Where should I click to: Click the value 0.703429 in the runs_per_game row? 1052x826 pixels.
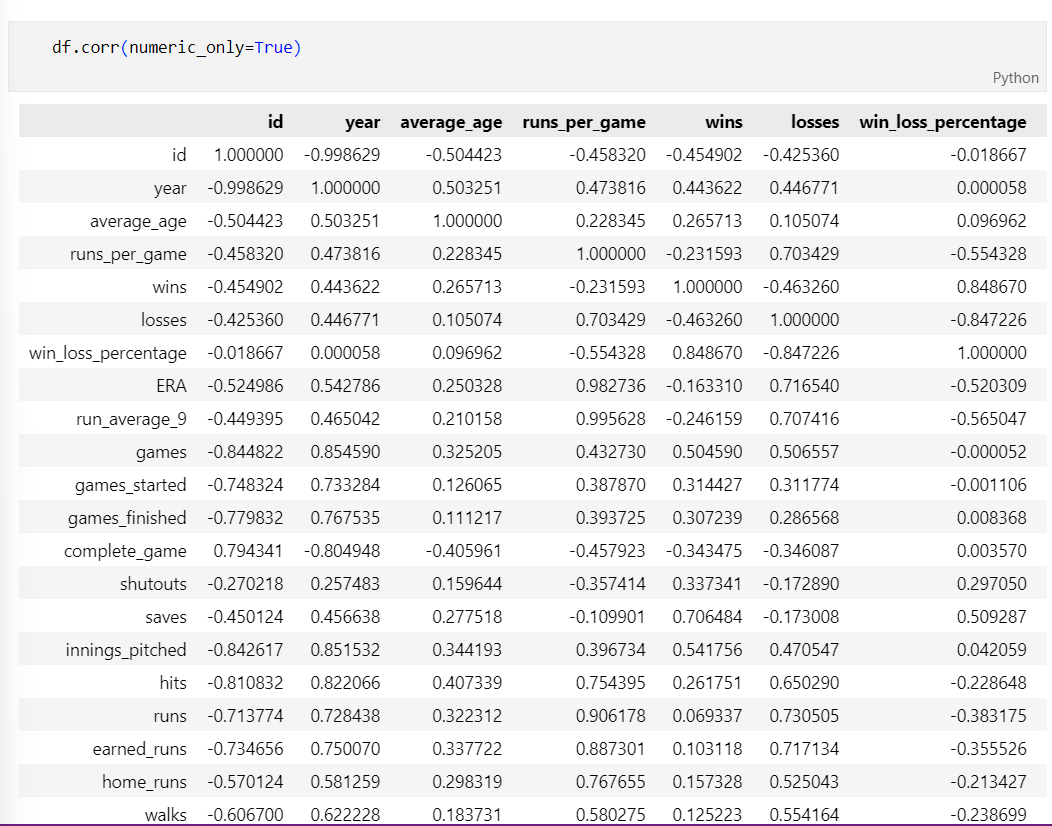(x=804, y=254)
